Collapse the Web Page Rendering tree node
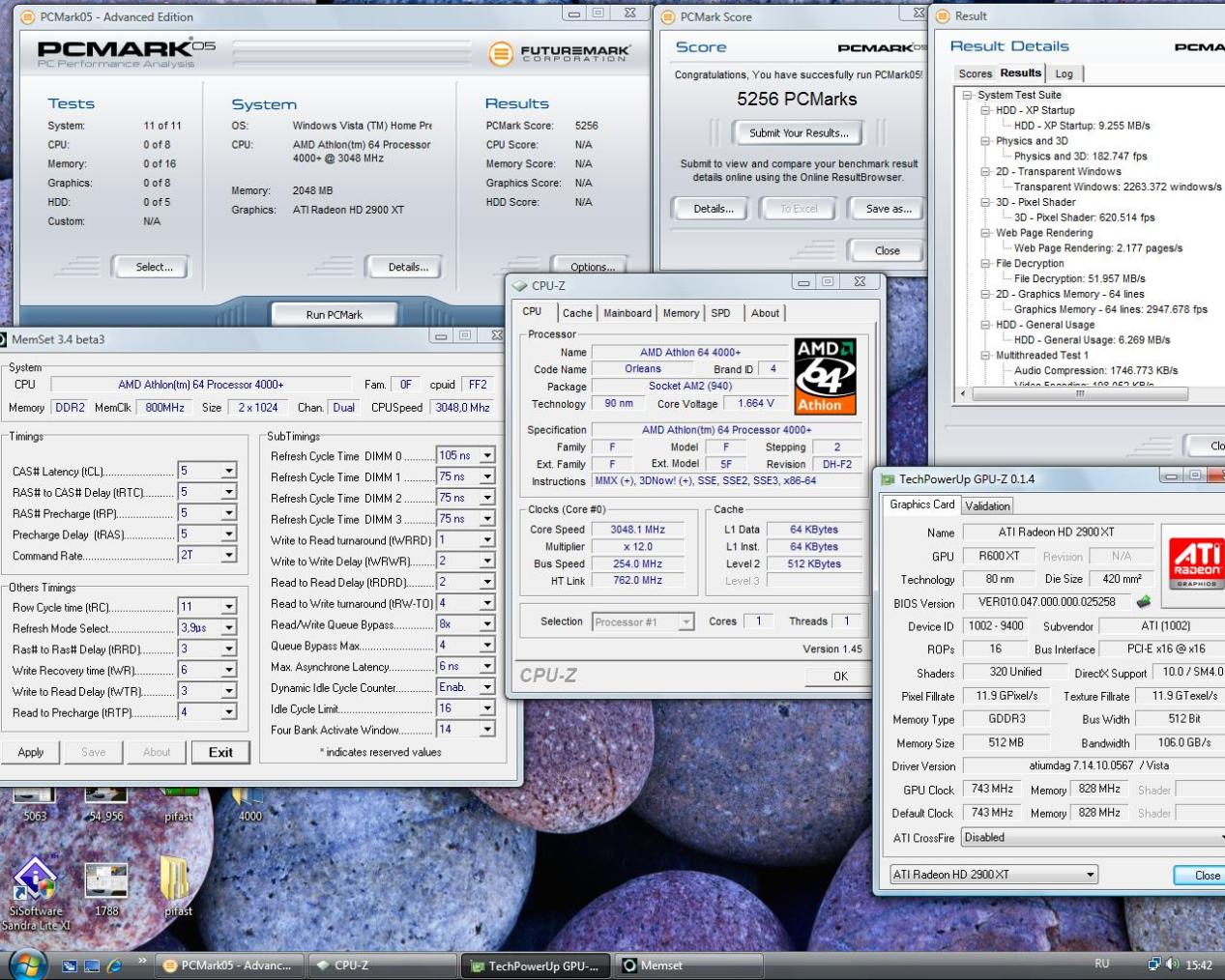Viewport: 1225px width, 980px height. tap(985, 233)
